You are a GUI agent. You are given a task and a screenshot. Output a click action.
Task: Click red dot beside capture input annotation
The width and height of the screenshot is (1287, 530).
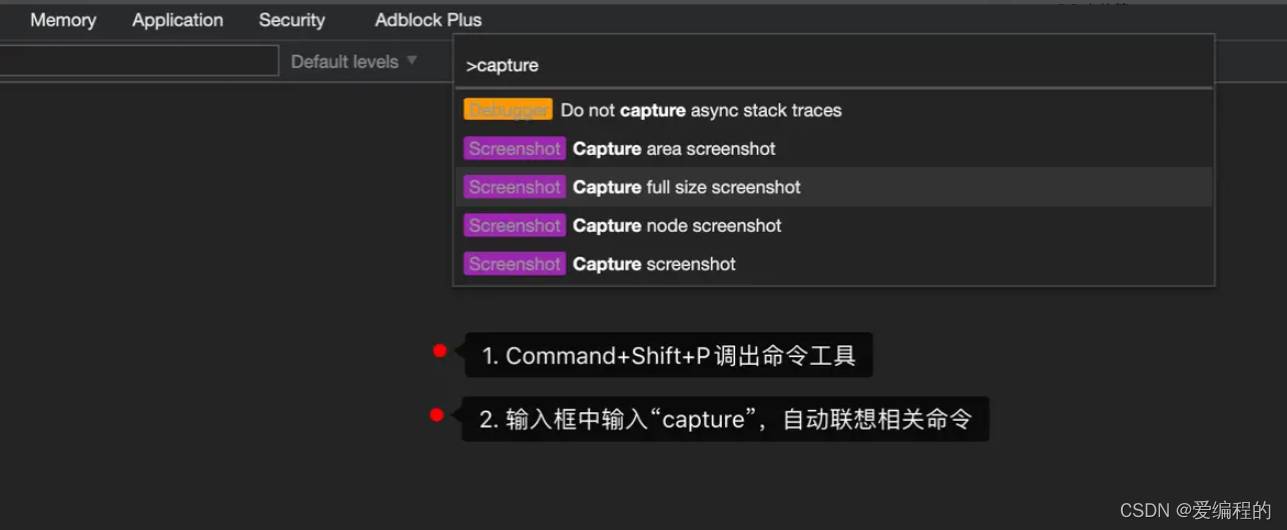click(x=436, y=415)
